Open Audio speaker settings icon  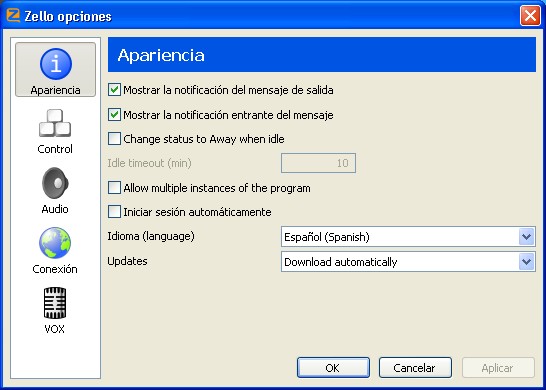click(55, 183)
